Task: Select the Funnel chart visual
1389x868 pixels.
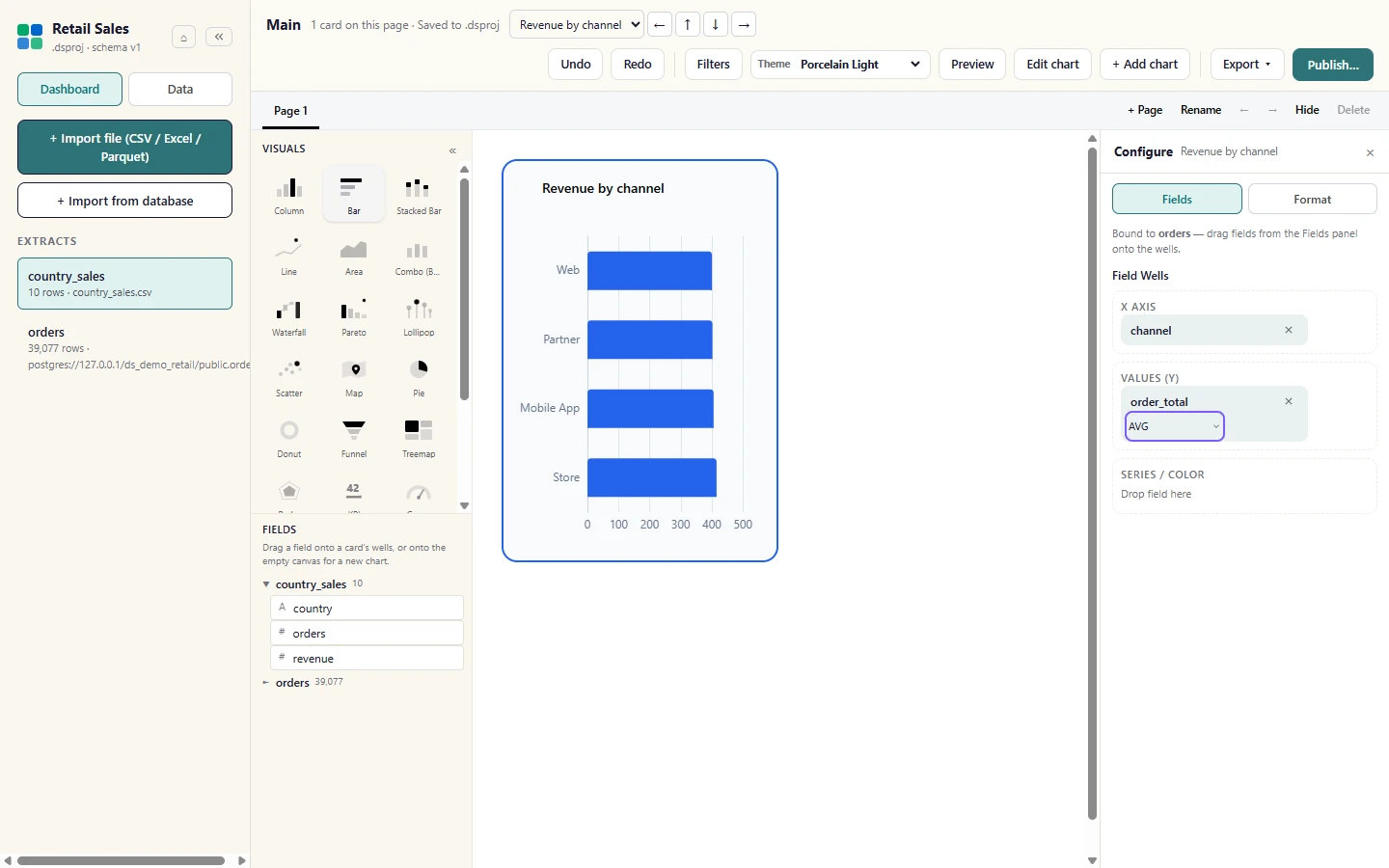Action: click(x=354, y=437)
